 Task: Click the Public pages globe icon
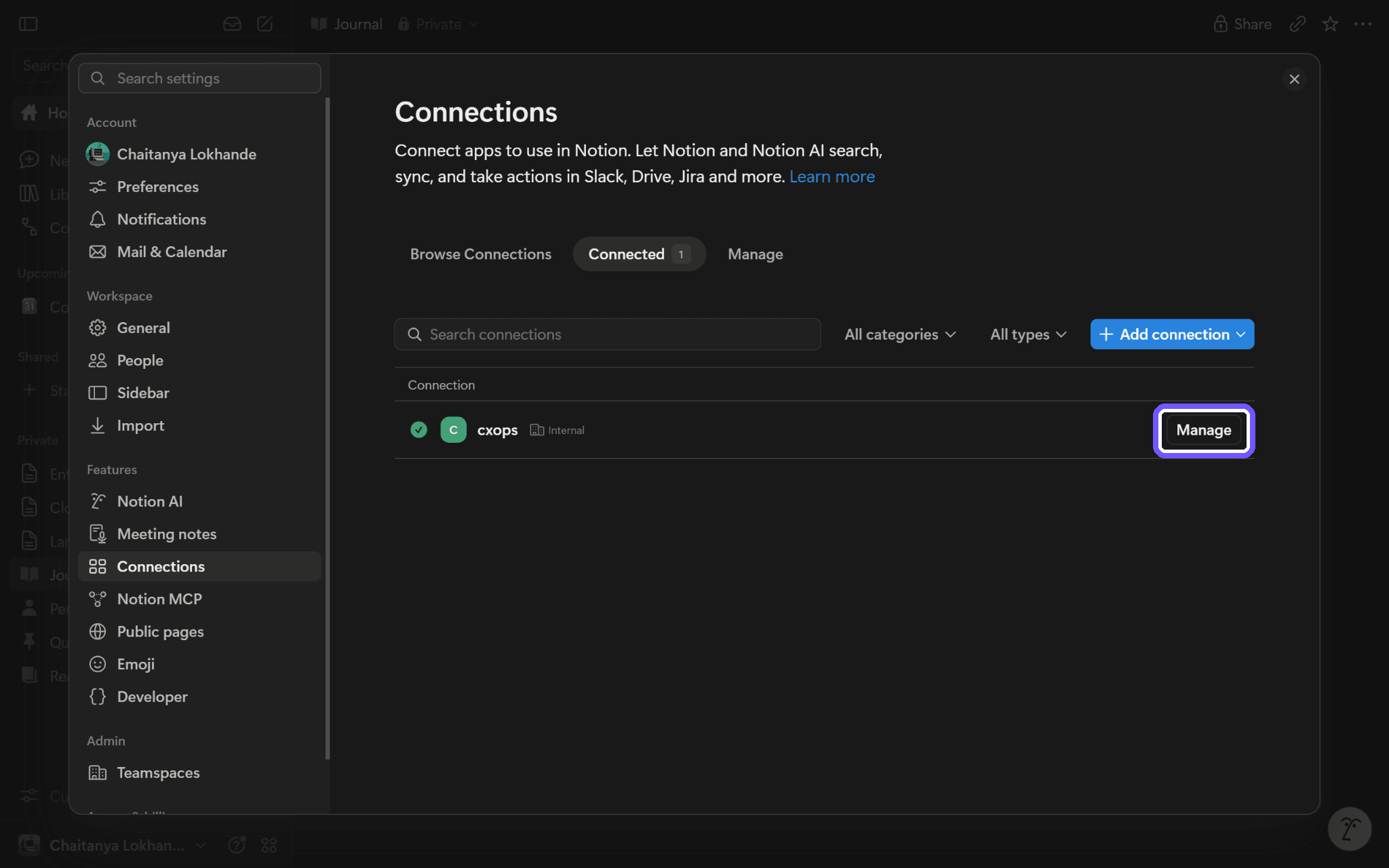coord(98,631)
